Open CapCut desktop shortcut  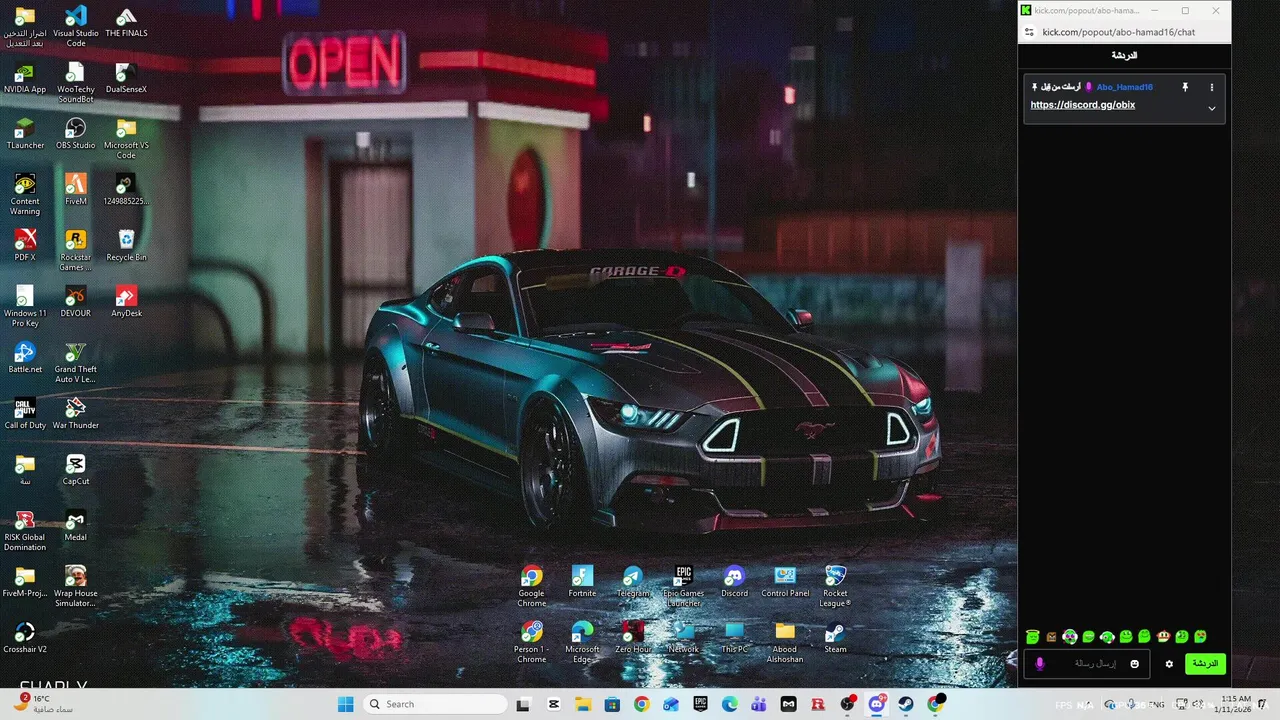tap(76, 470)
